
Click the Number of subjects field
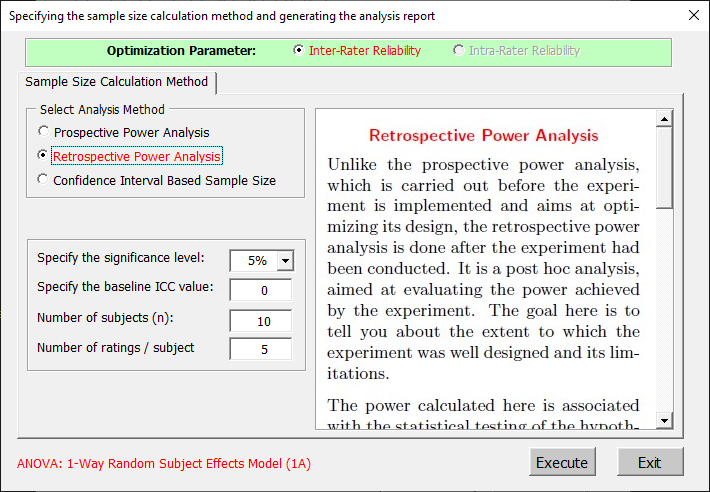point(261,321)
